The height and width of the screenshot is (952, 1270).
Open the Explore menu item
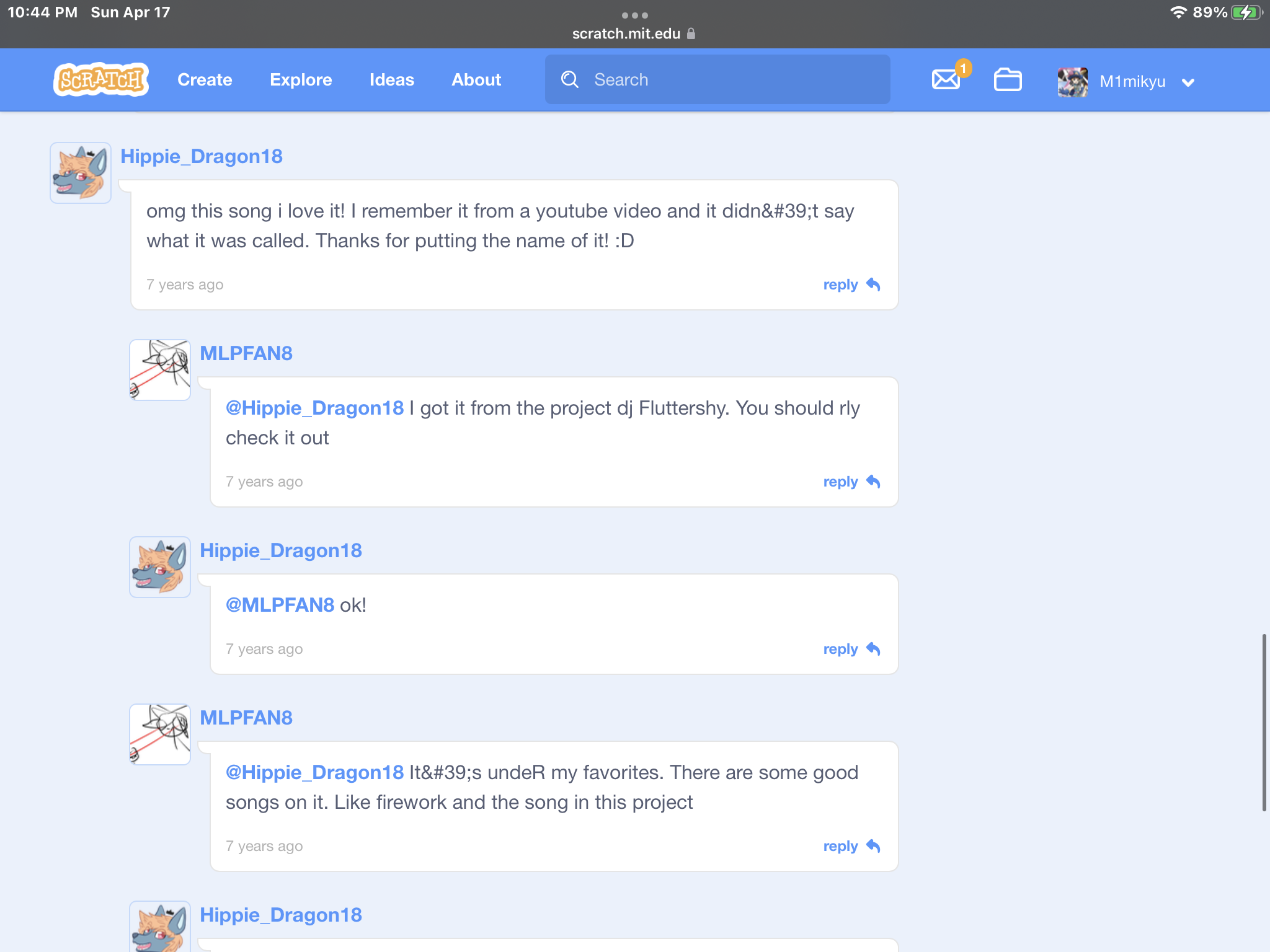(x=301, y=80)
